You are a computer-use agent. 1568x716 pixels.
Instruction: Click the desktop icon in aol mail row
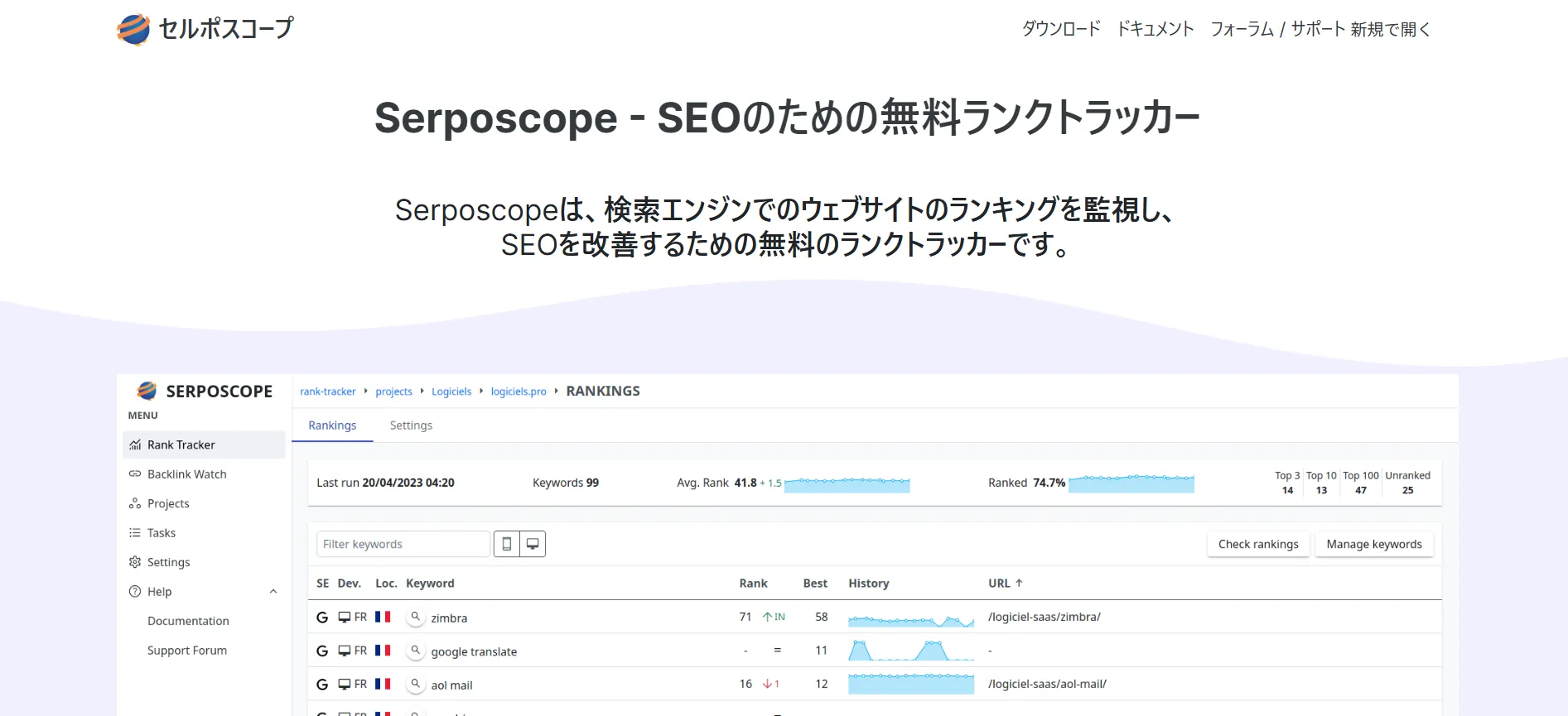[345, 685]
